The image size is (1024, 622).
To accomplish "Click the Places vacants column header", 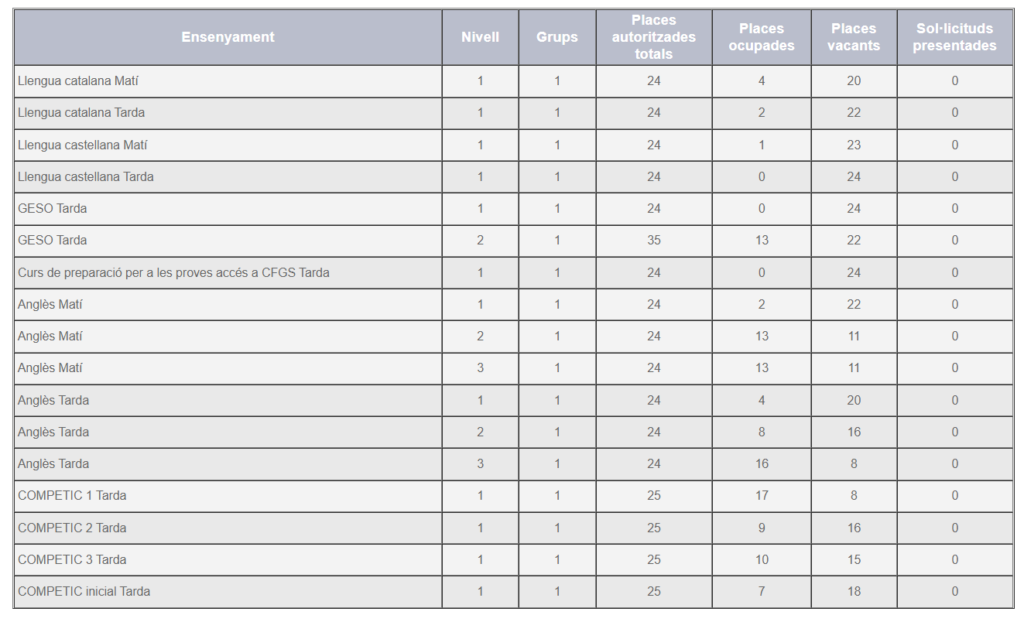I will tap(854, 37).
